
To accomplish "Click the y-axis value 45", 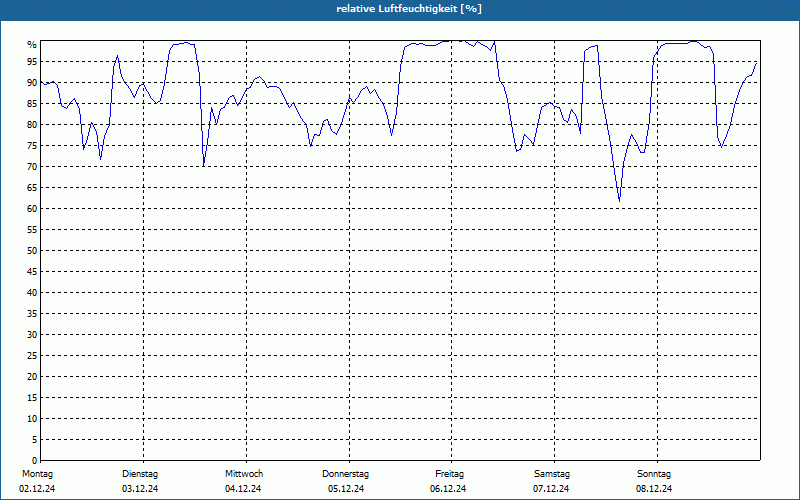I will tap(32, 272).
